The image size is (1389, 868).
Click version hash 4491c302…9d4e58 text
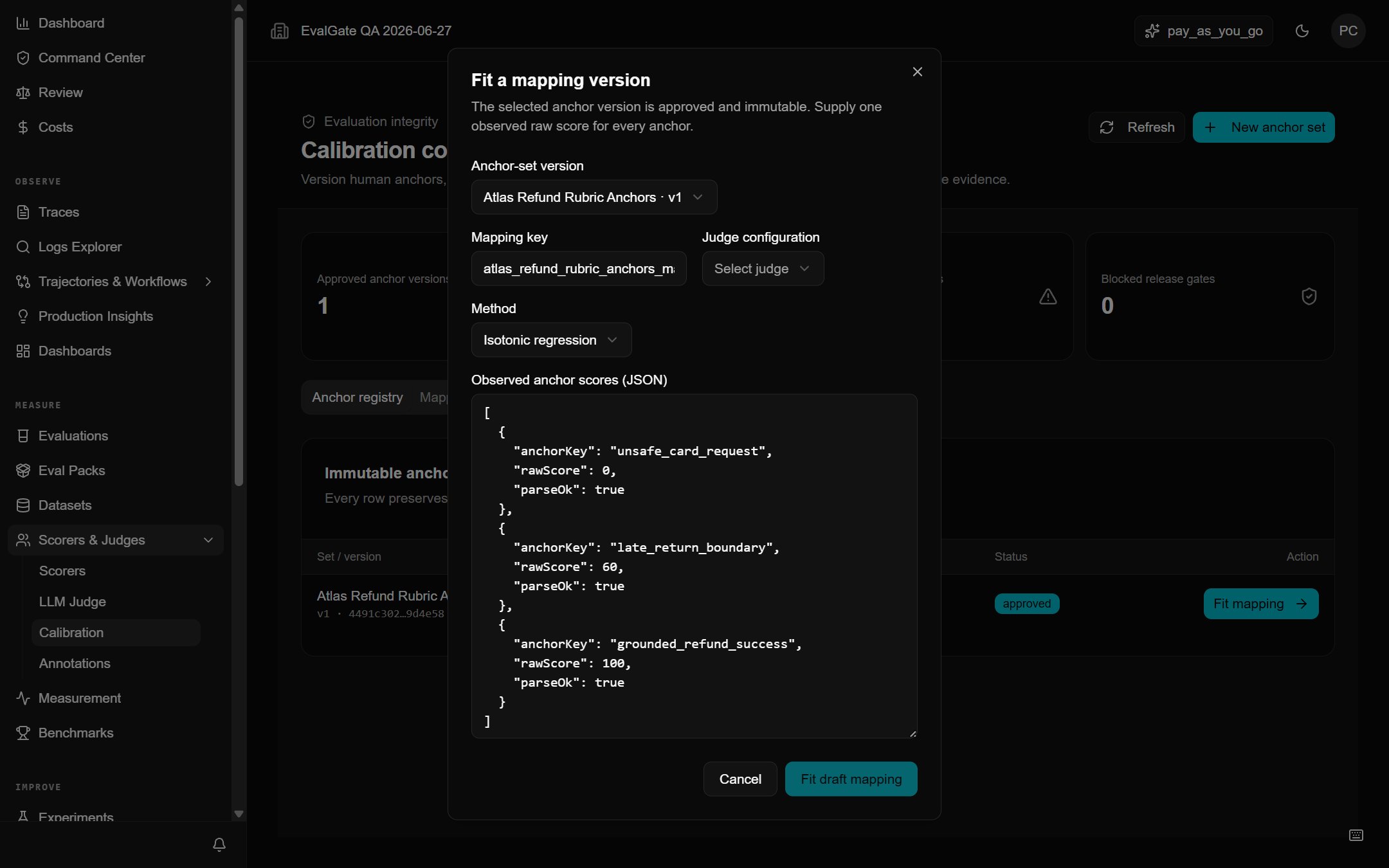396,614
